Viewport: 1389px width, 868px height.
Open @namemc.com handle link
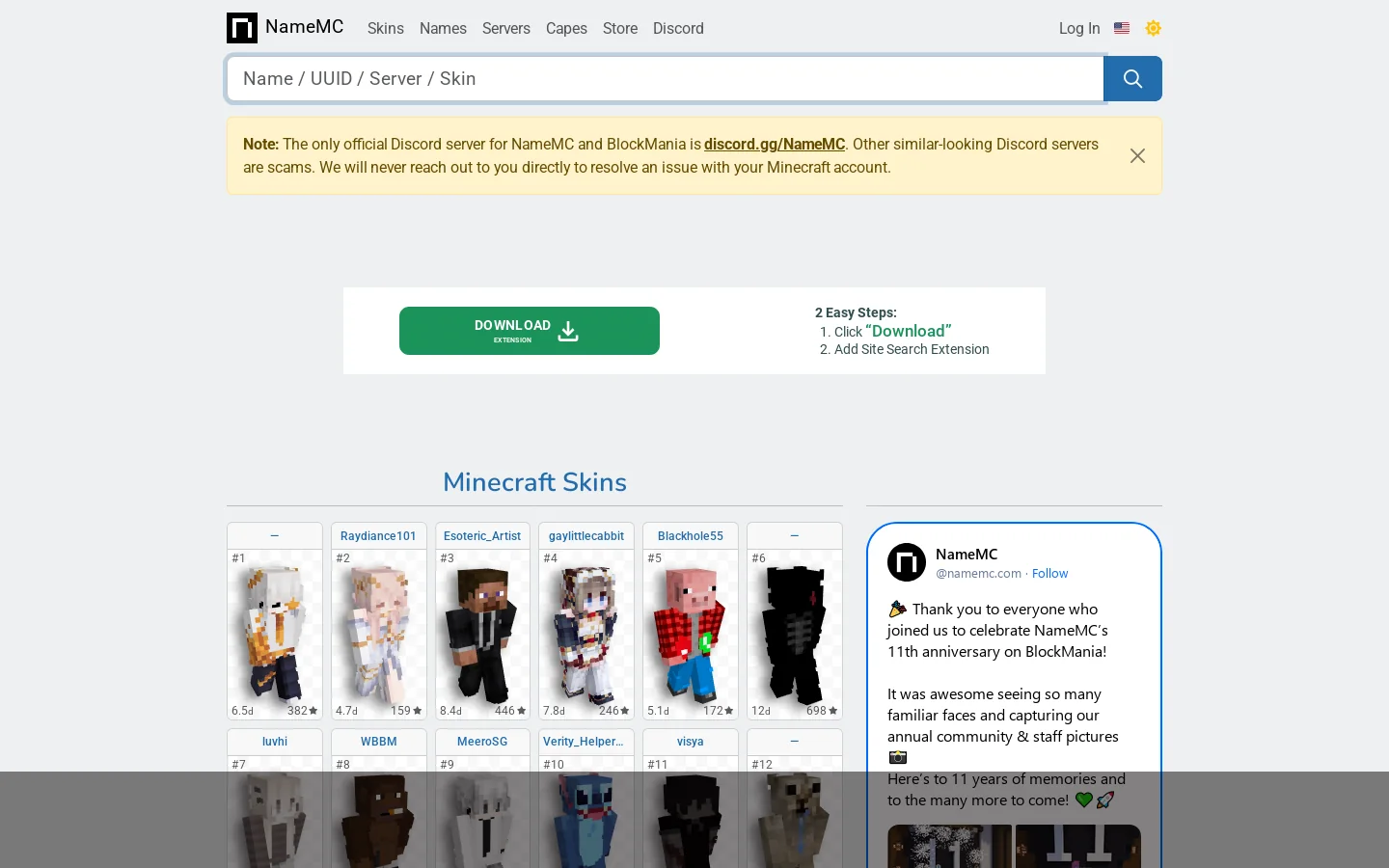click(x=978, y=573)
